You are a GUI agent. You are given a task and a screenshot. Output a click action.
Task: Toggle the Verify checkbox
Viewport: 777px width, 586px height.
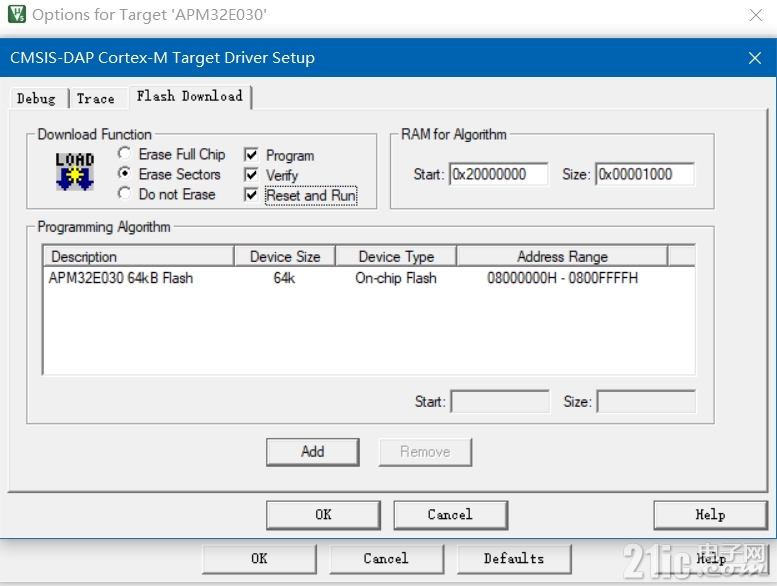point(251,175)
